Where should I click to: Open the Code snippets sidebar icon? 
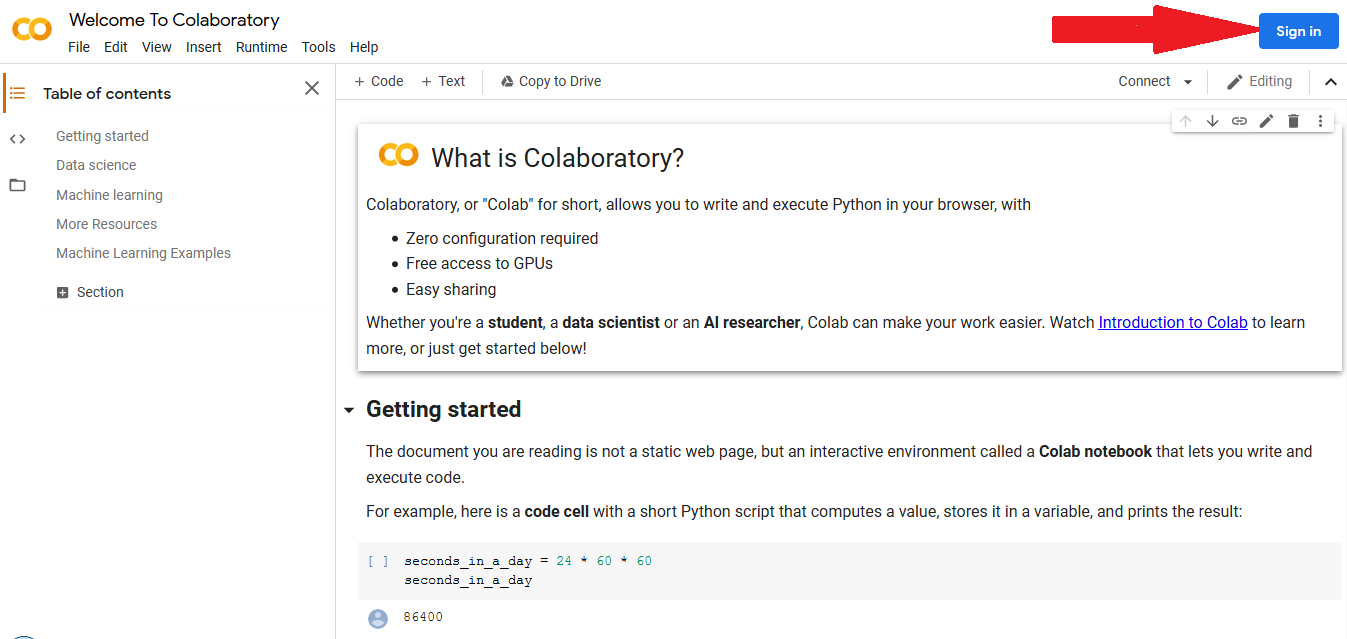(17, 139)
